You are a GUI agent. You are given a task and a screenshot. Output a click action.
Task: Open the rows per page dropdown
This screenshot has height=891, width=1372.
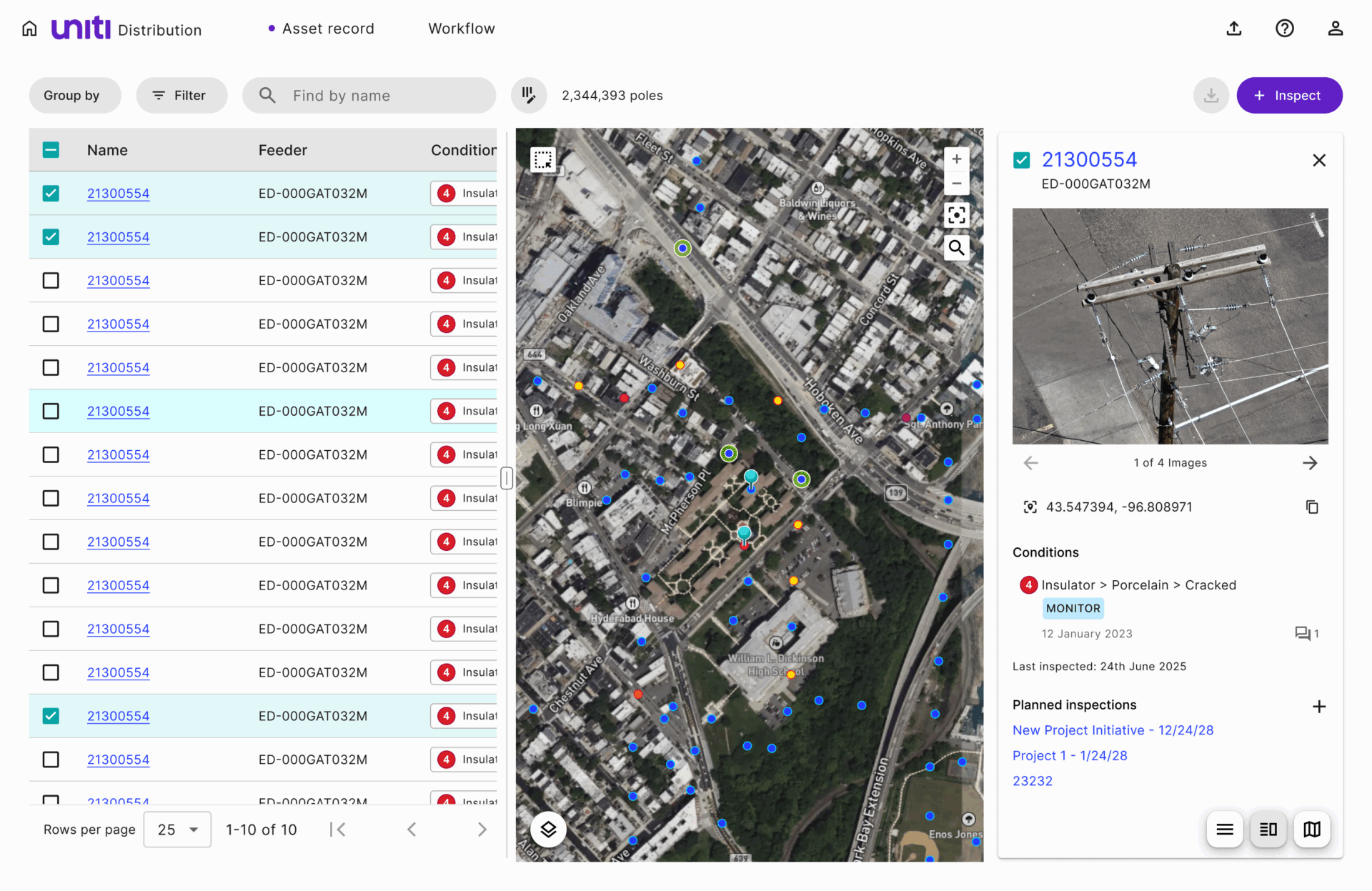tap(177, 830)
